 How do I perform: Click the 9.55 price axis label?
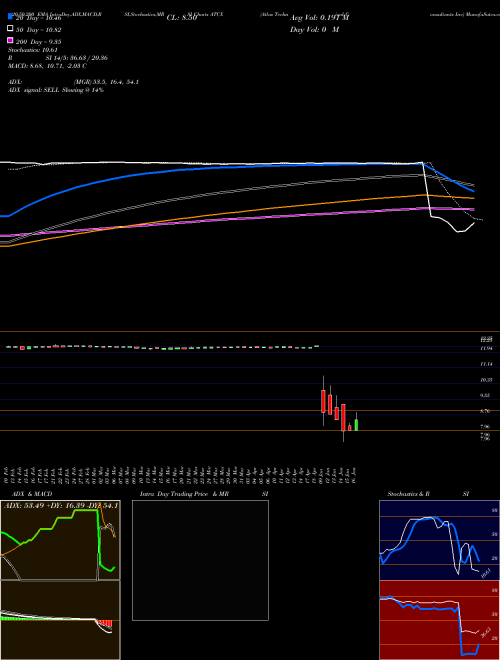pyautogui.click(x=487, y=395)
